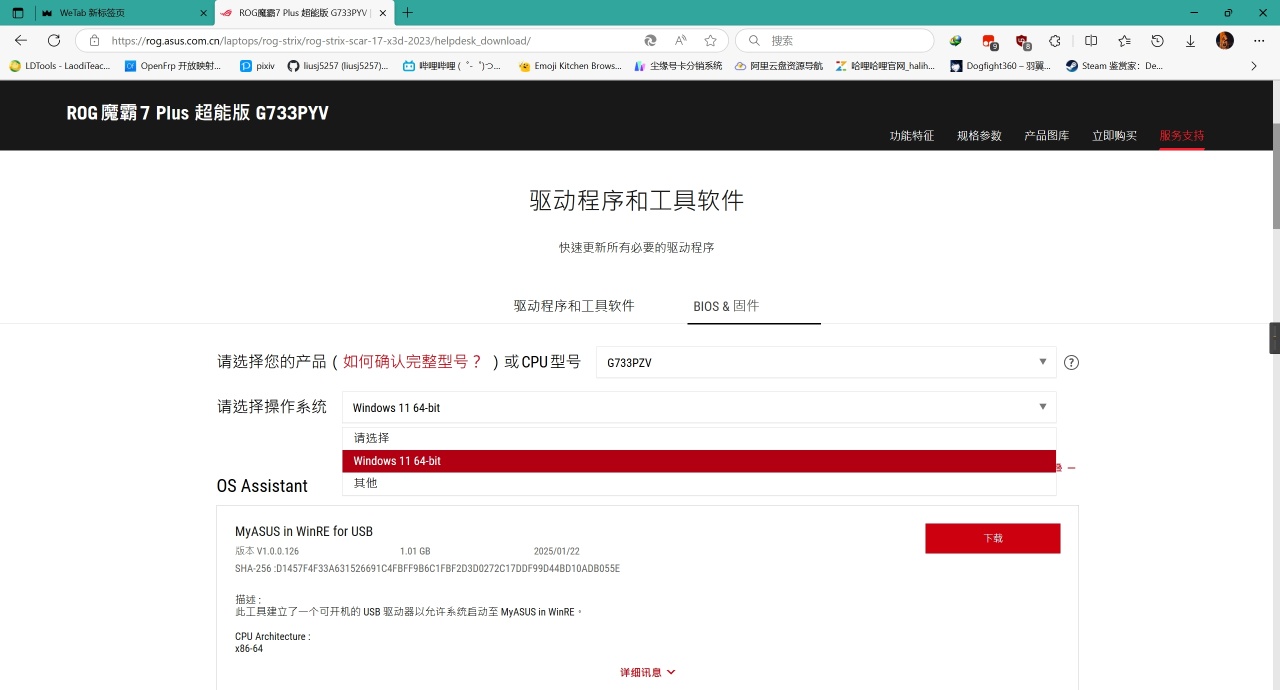Image resolution: width=1280 pixels, height=690 pixels.
Task: Open the G733PZV product model dropdown
Action: pos(826,362)
